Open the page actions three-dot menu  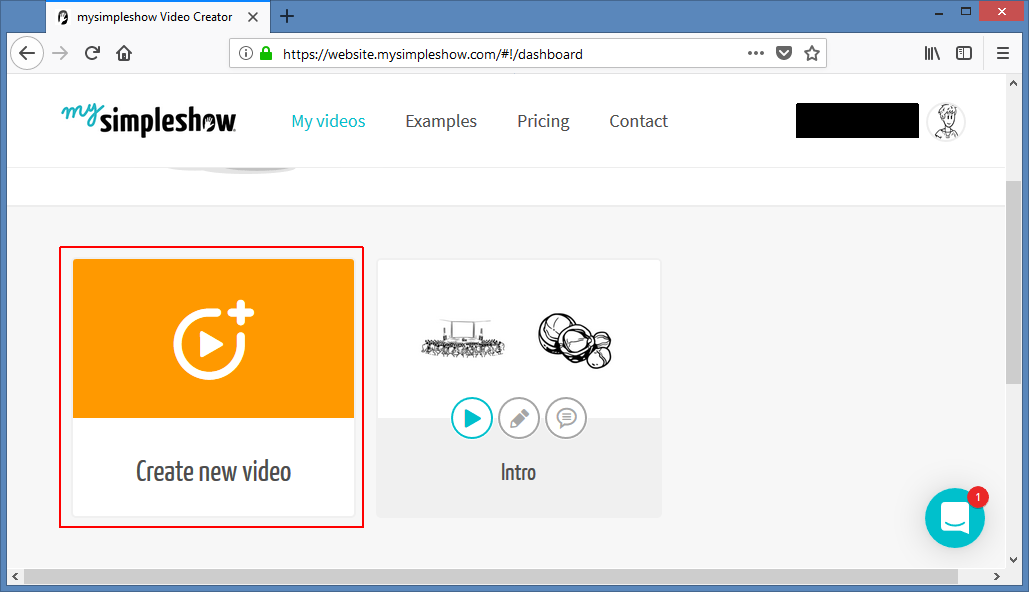click(x=757, y=54)
